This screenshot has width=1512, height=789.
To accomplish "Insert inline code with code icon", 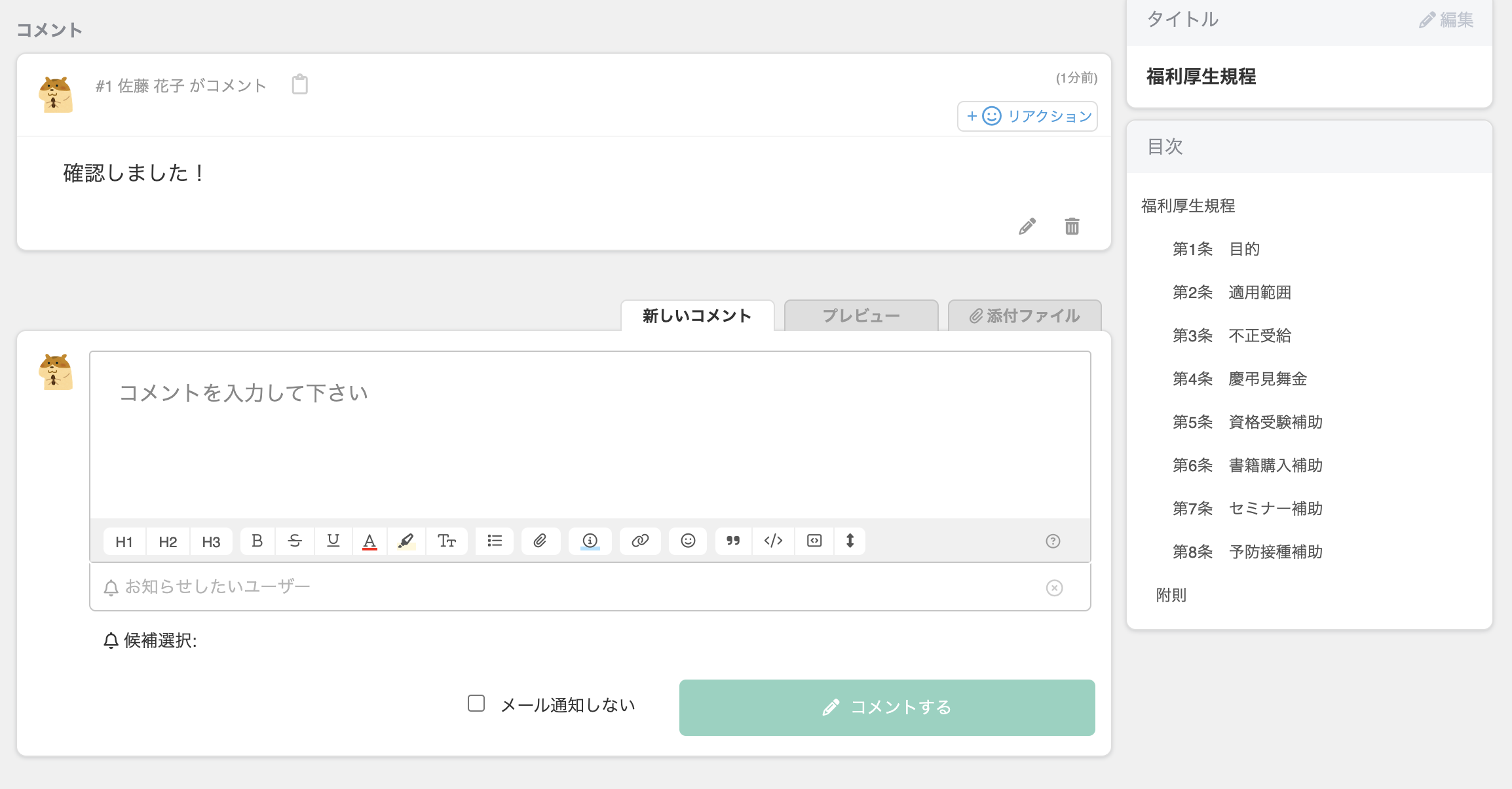I will pos(773,541).
